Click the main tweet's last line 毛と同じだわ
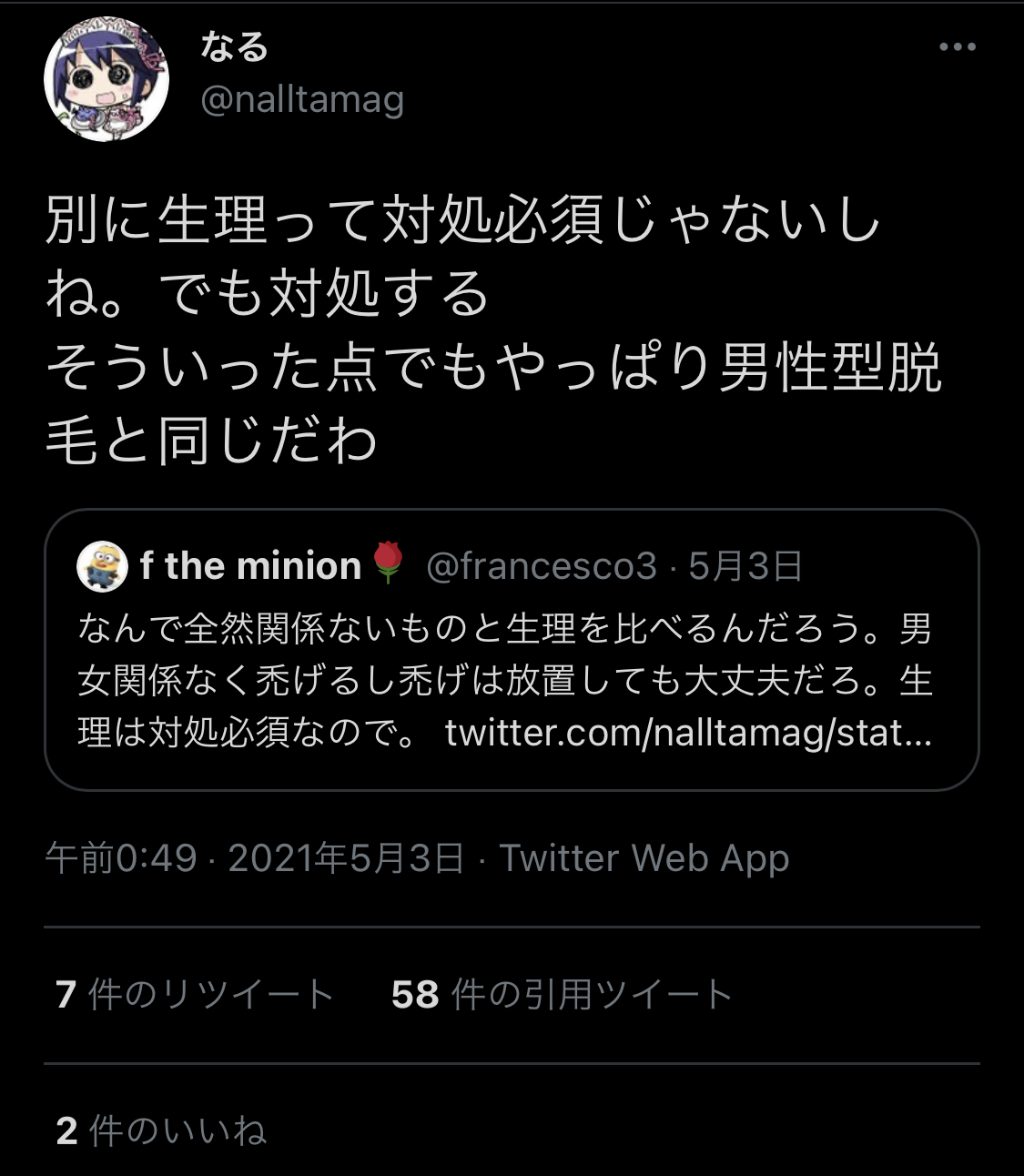The width and height of the screenshot is (1024, 1176). (211, 441)
